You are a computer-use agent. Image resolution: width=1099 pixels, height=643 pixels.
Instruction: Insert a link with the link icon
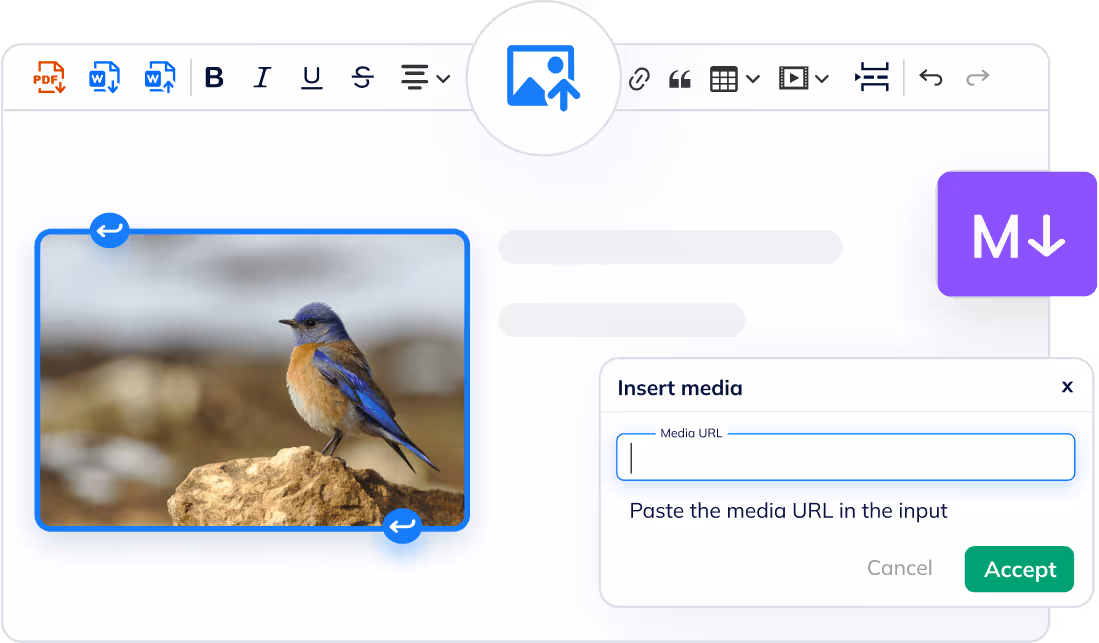[x=639, y=79]
